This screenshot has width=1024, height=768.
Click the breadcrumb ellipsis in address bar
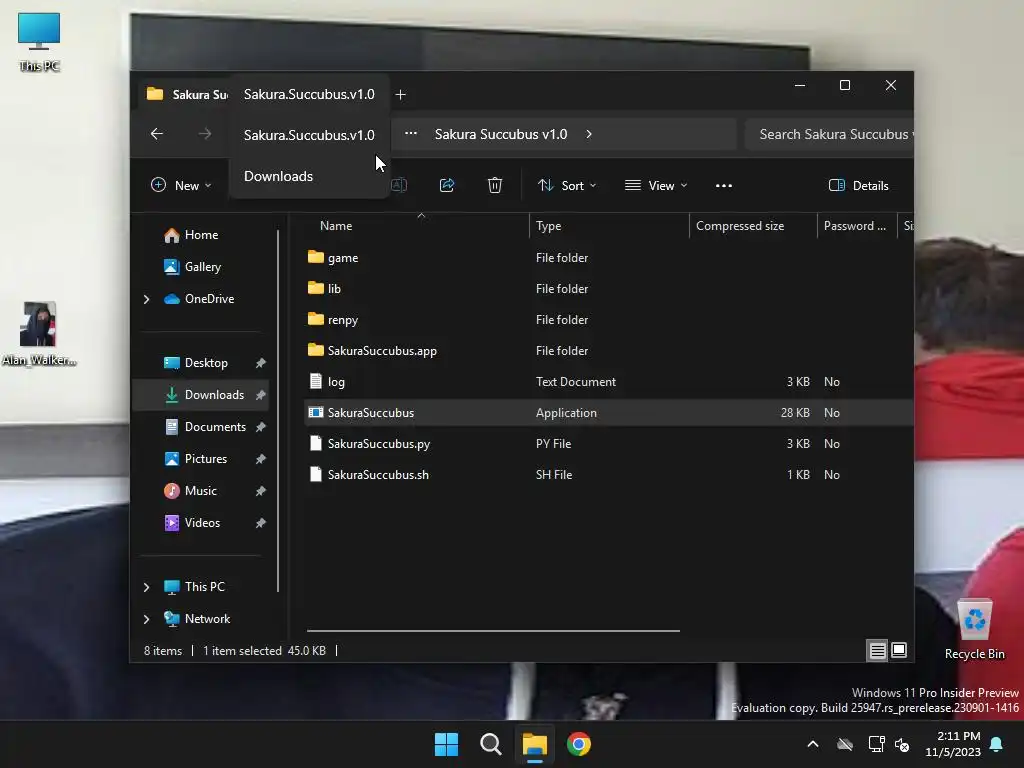point(411,134)
